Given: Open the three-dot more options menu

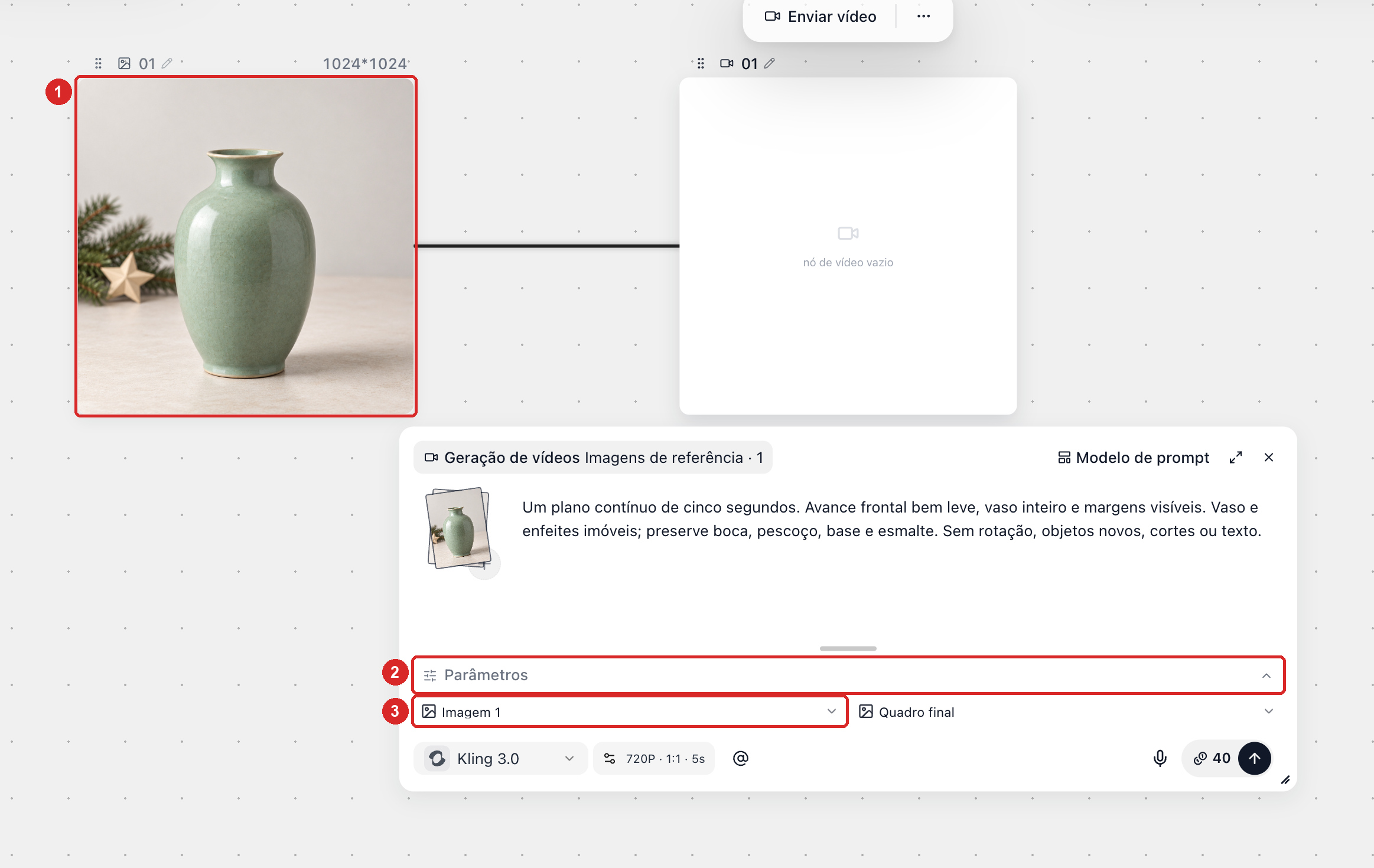Looking at the screenshot, I should tap(923, 17).
